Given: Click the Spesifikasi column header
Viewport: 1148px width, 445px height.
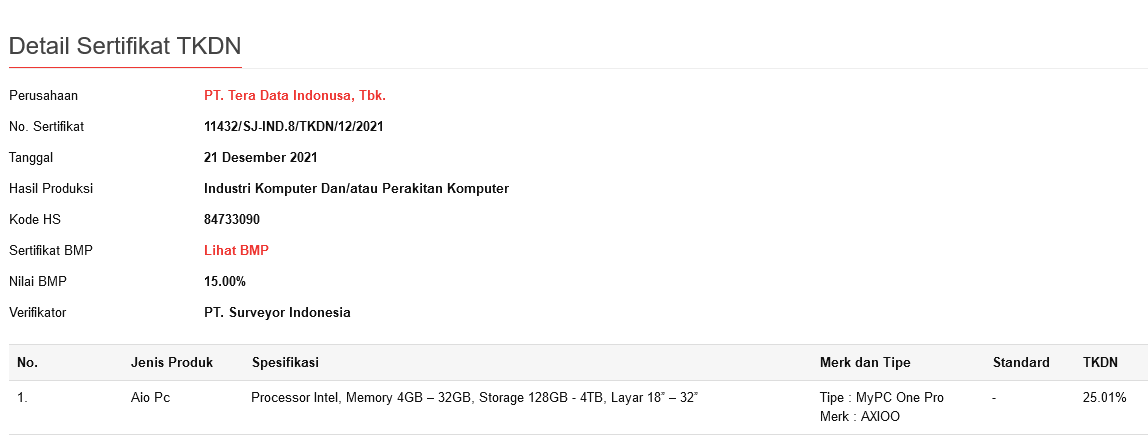Looking at the screenshot, I should click(x=285, y=362).
